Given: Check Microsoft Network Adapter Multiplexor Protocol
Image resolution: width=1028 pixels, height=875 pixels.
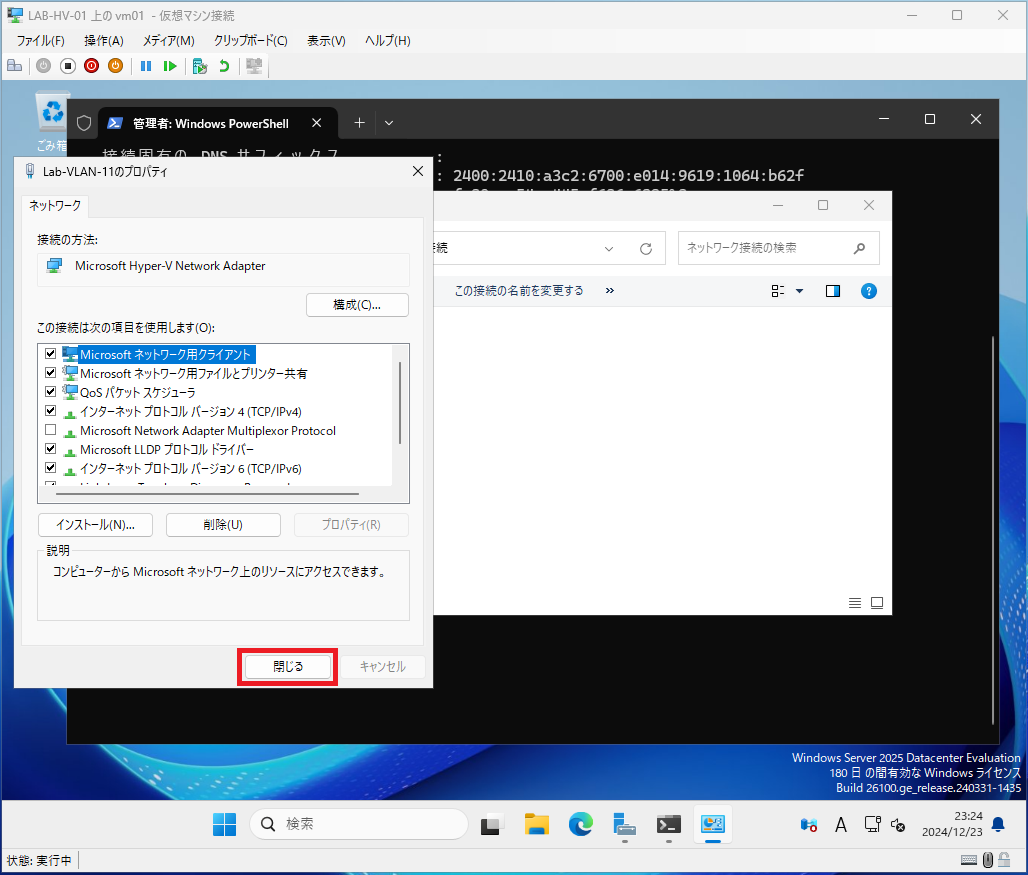Looking at the screenshot, I should (x=50, y=430).
